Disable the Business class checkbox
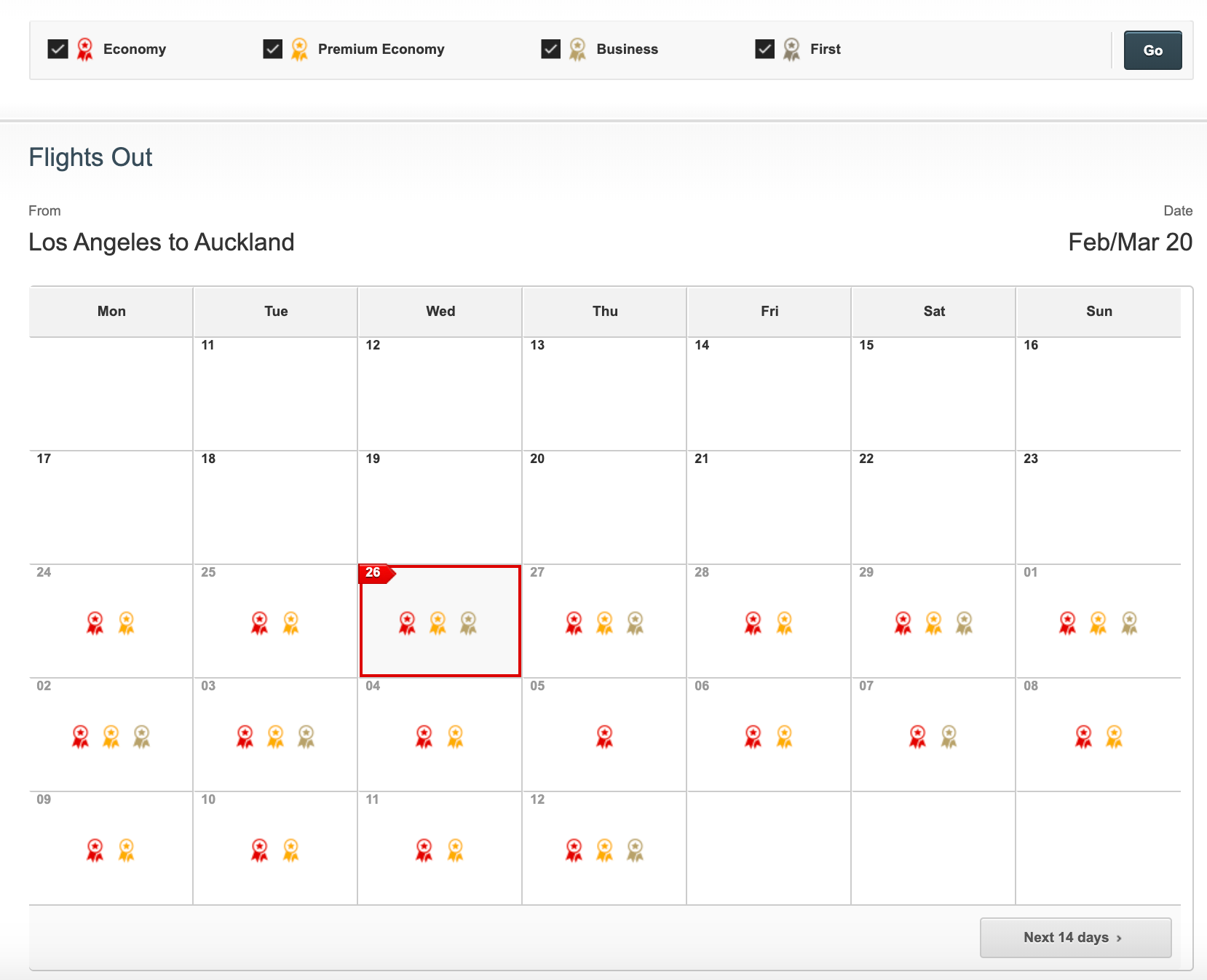Viewport: 1207px width, 980px height. [551, 49]
